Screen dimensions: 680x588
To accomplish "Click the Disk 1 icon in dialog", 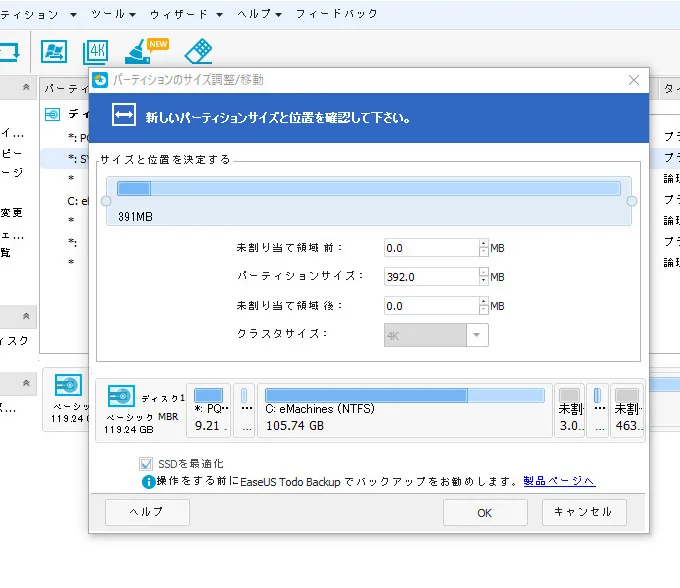I will [x=121, y=397].
